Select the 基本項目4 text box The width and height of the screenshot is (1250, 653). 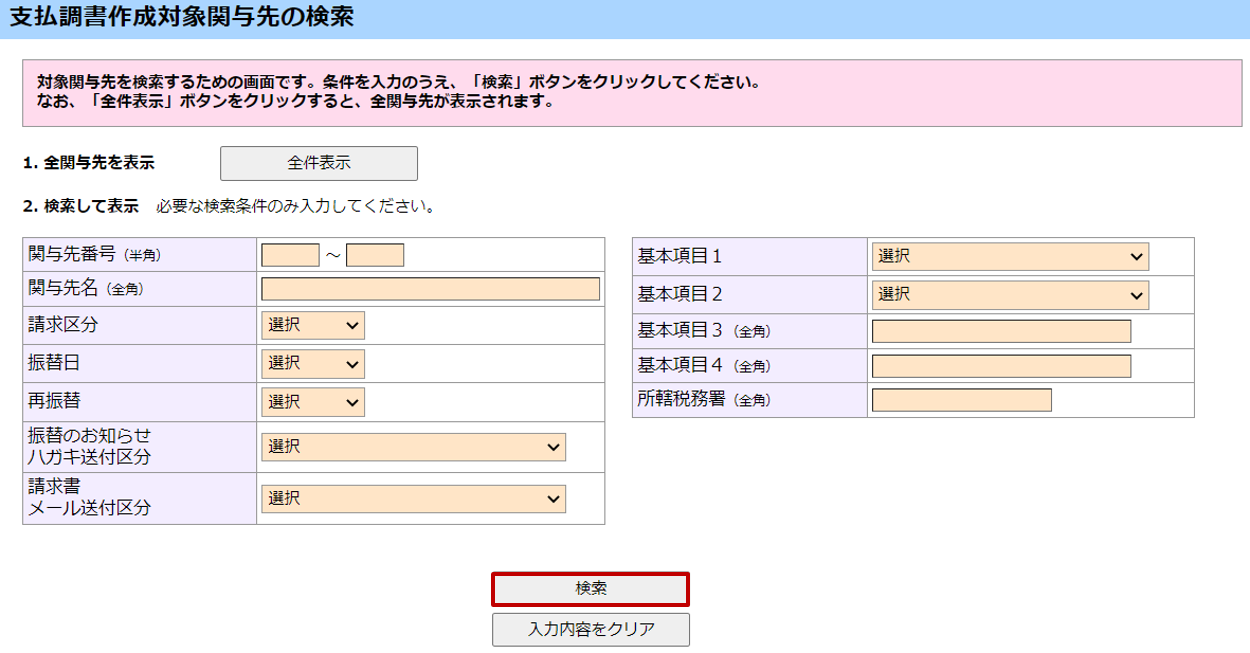point(1001,366)
